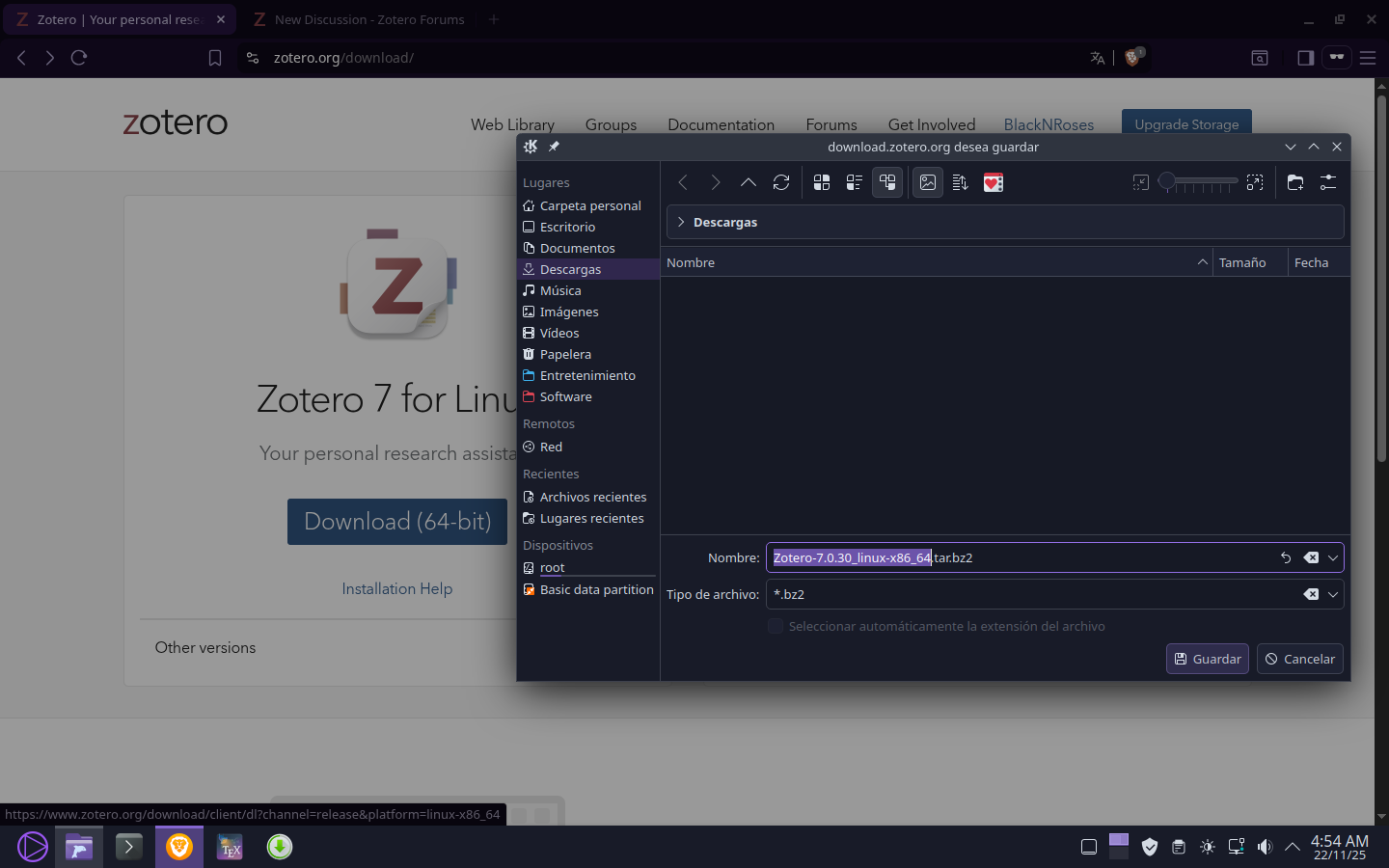1389x868 pixels.
Task: Open Installation Help link on Zotero page
Action: coord(396,588)
